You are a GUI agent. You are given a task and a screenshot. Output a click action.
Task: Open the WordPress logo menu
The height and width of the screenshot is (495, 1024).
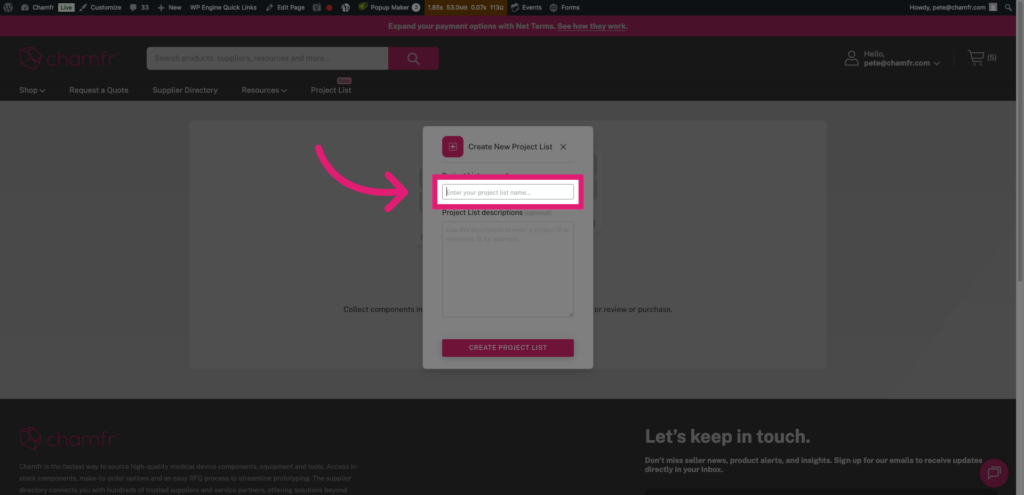pos(8,7)
